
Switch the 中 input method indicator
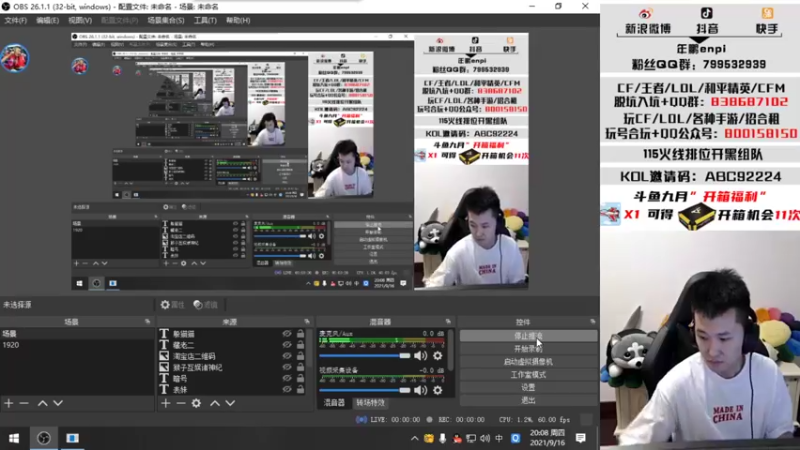499,438
